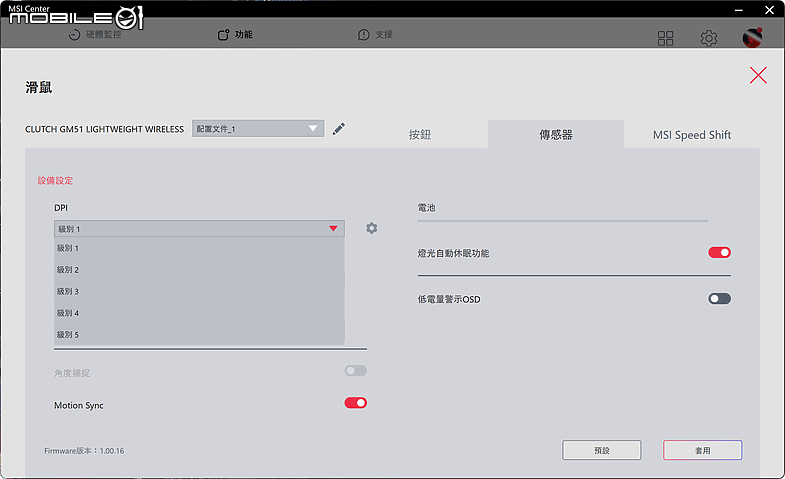Select 級別 1 in the list
Screen dimensions: 785x479
tap(199, 248)
